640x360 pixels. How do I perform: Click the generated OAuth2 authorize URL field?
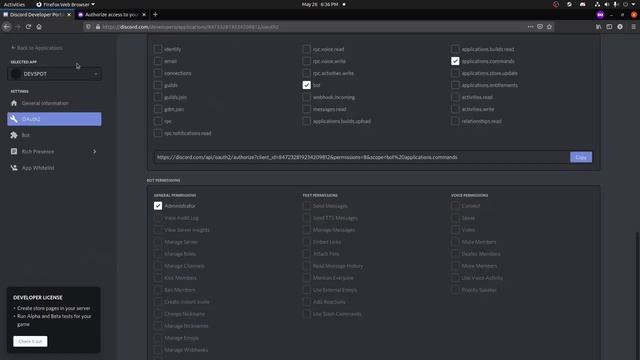click(x=362, y=157)
